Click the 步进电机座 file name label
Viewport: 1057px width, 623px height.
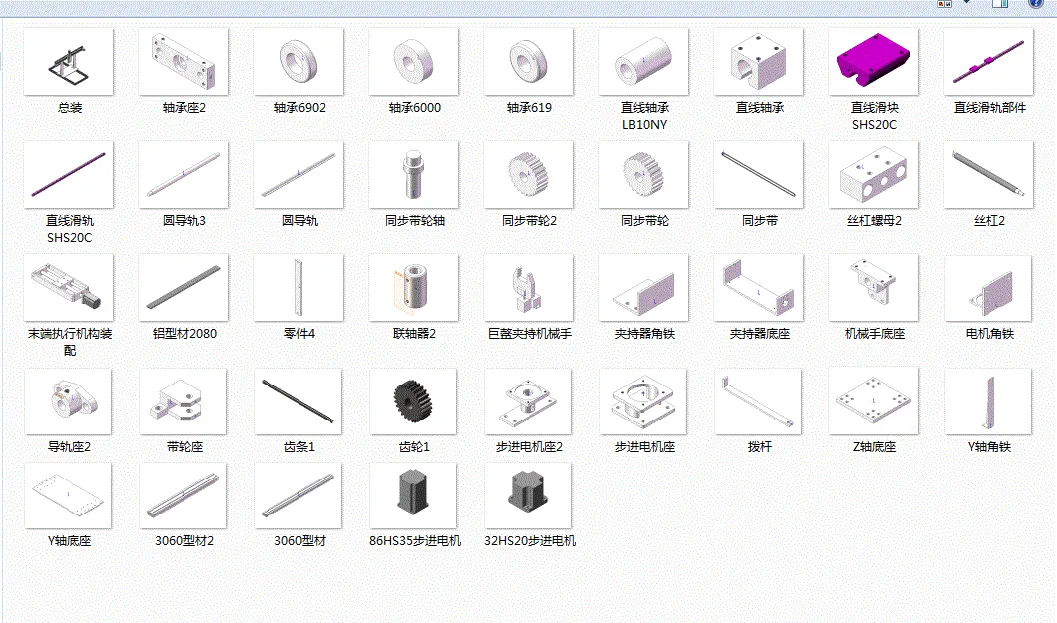[644, 446]
